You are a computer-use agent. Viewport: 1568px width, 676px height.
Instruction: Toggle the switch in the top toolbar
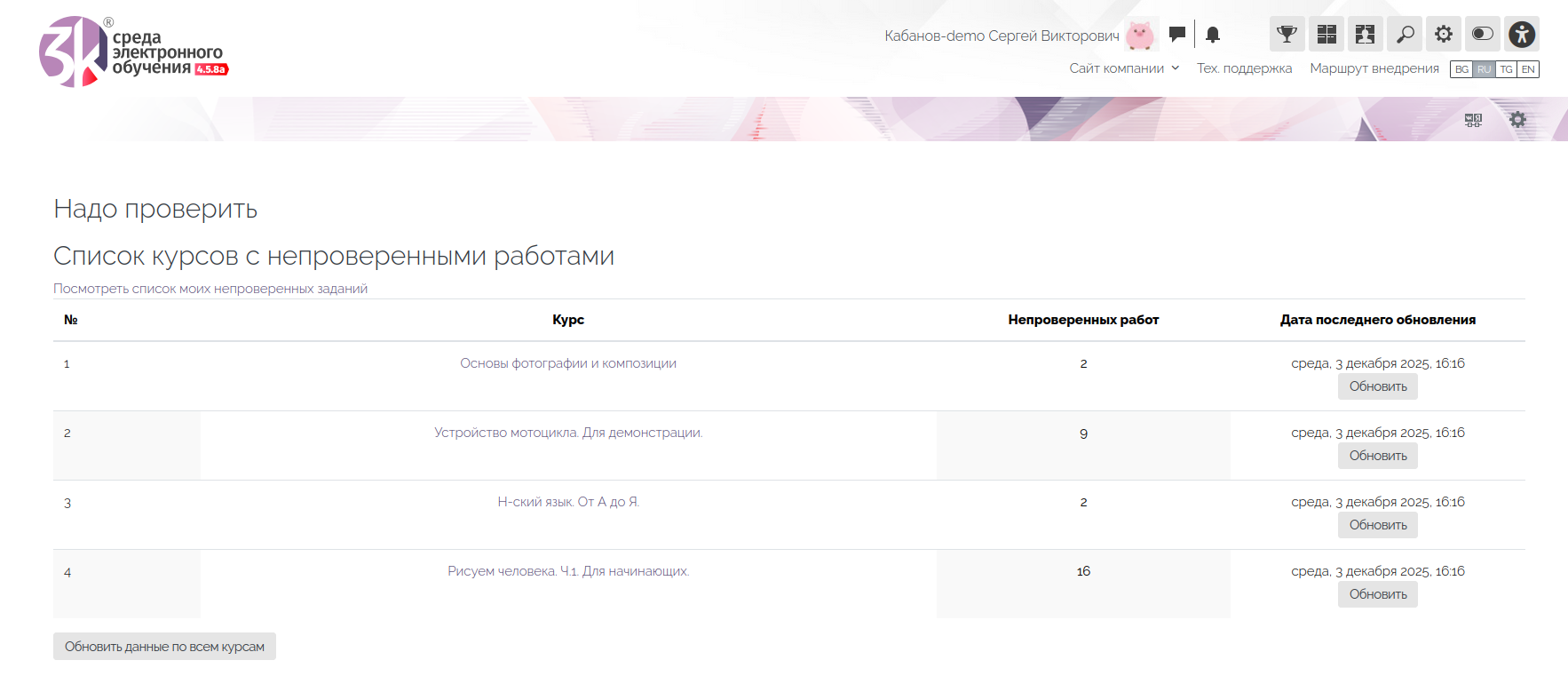(1483, 35)
